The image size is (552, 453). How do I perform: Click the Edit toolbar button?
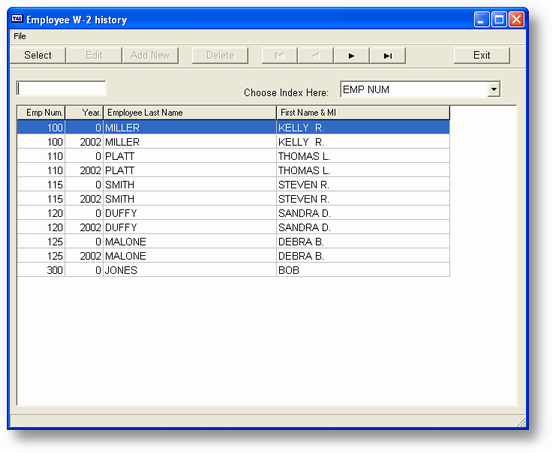[94, 56]
